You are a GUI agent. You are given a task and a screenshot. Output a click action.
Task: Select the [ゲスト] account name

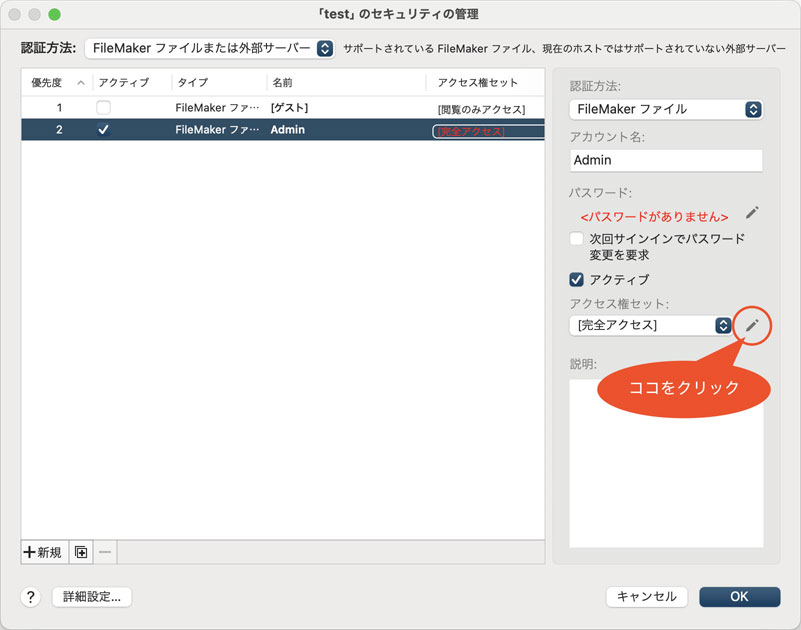pyautogui.click(x=290, y=108)
